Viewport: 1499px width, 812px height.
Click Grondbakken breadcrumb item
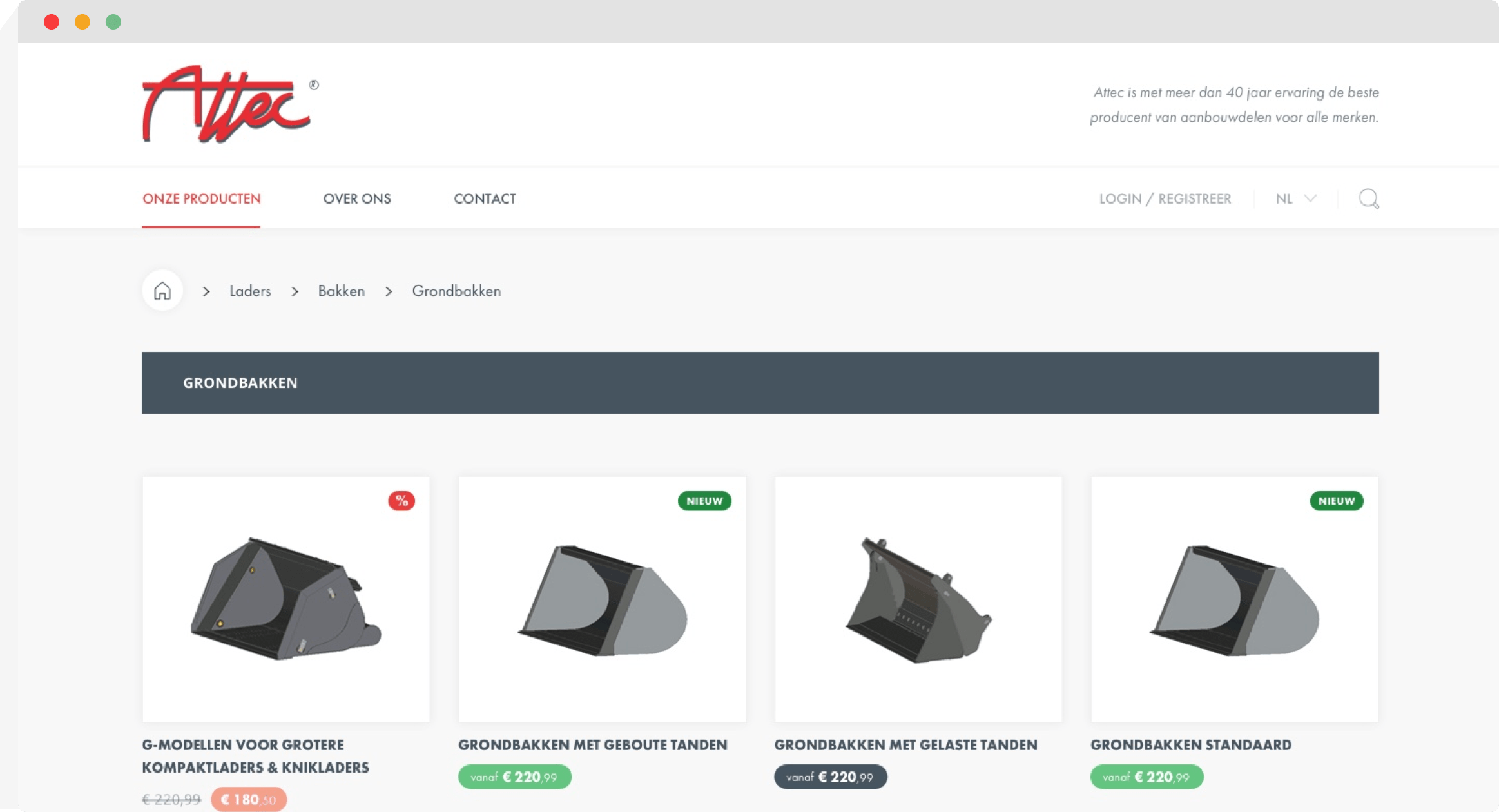456,291
